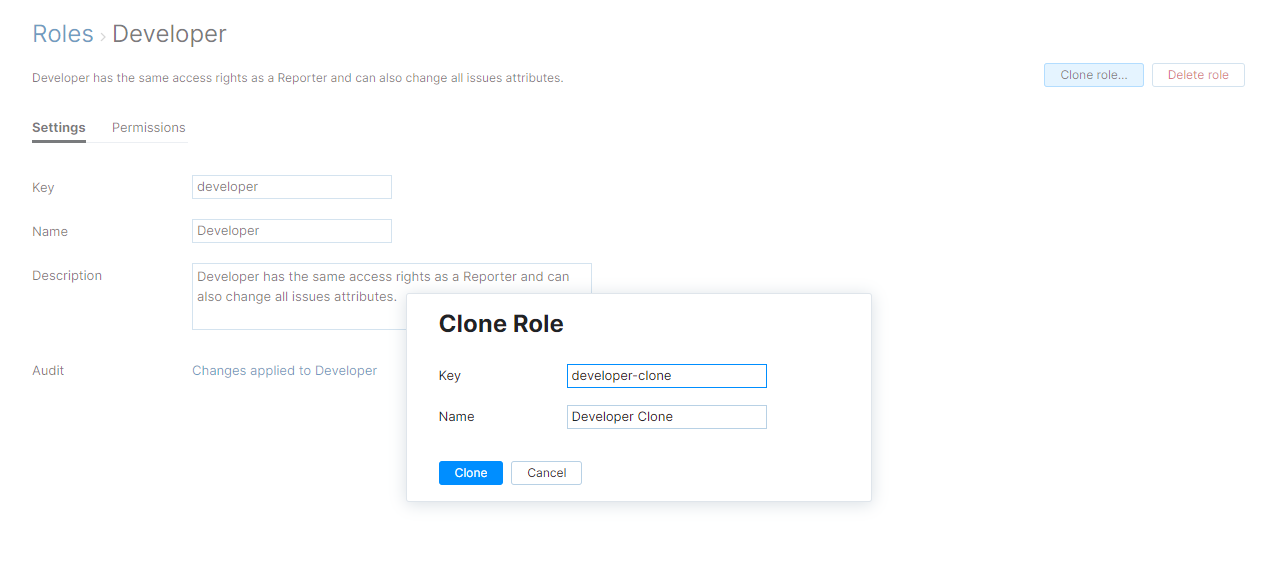Click the Key label inside Clone dialog
The width and height of the screenshot is (1276, 572).
(450, 376)
